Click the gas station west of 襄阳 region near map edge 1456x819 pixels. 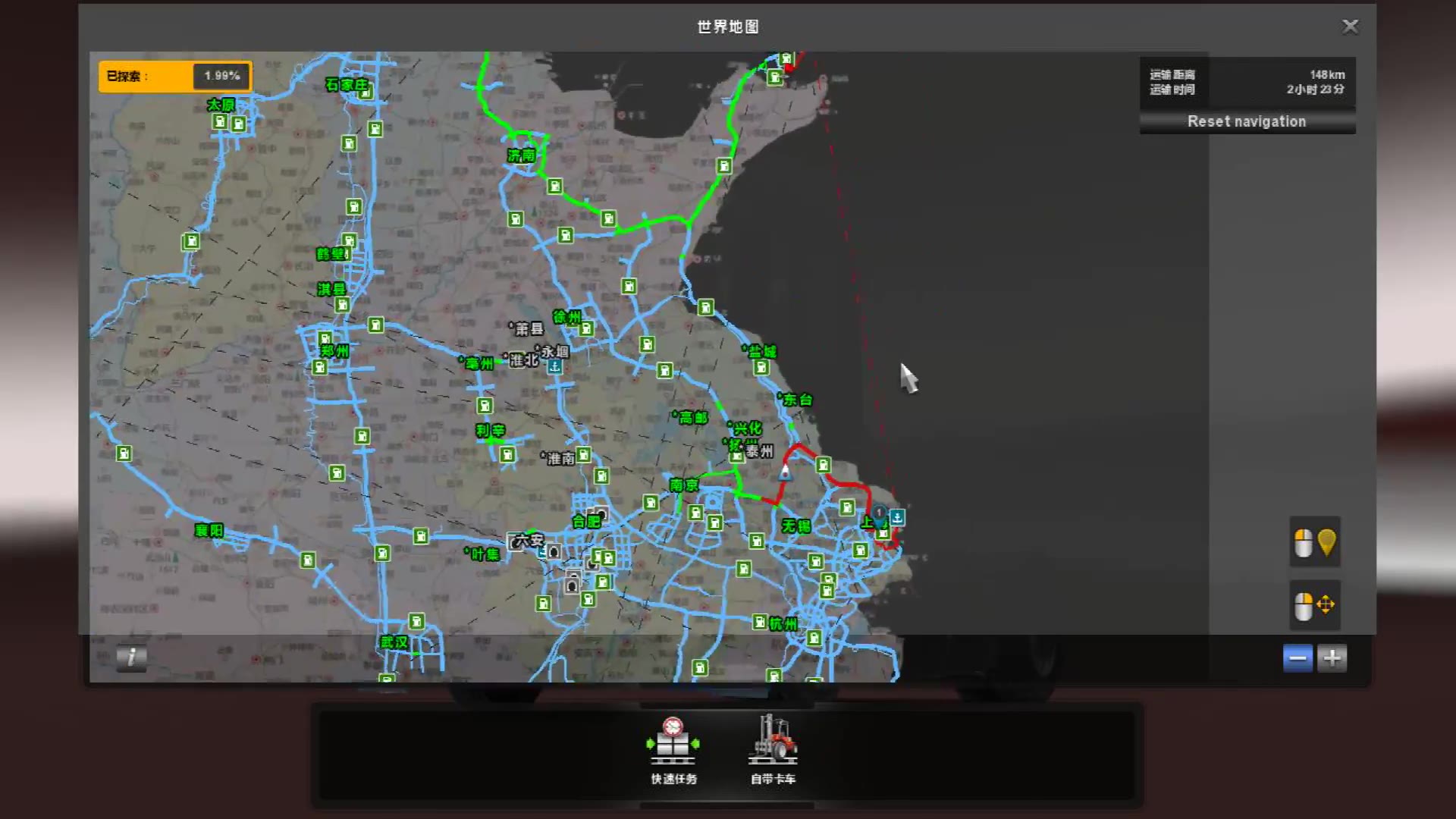coord(124,453)
